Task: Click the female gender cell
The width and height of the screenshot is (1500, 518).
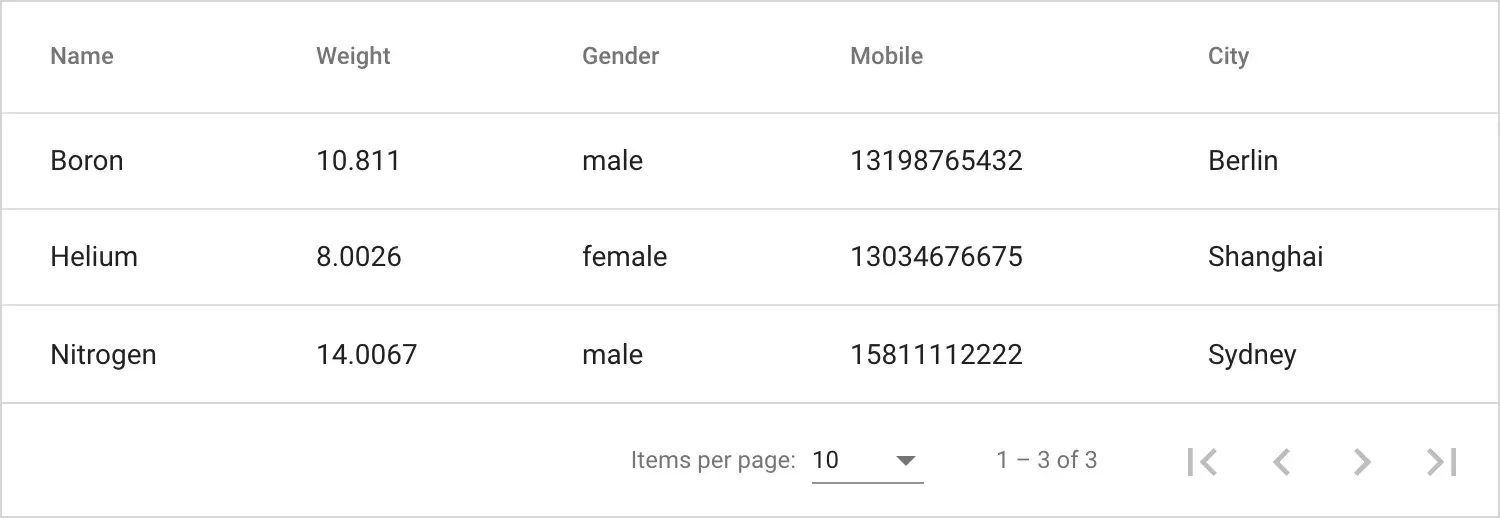Action: click(624, 257)
